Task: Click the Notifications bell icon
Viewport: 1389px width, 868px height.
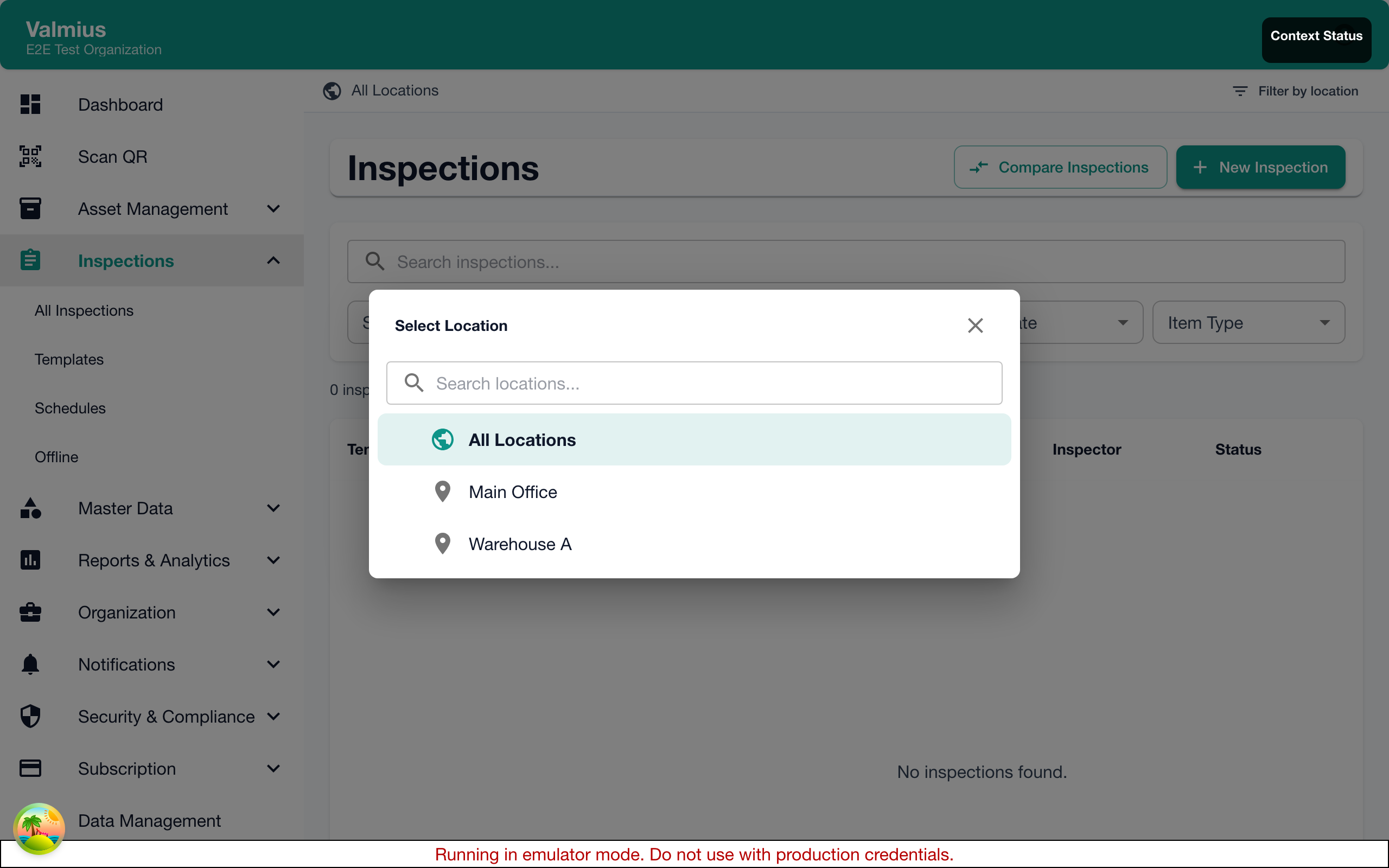Action: click(30, 664)
